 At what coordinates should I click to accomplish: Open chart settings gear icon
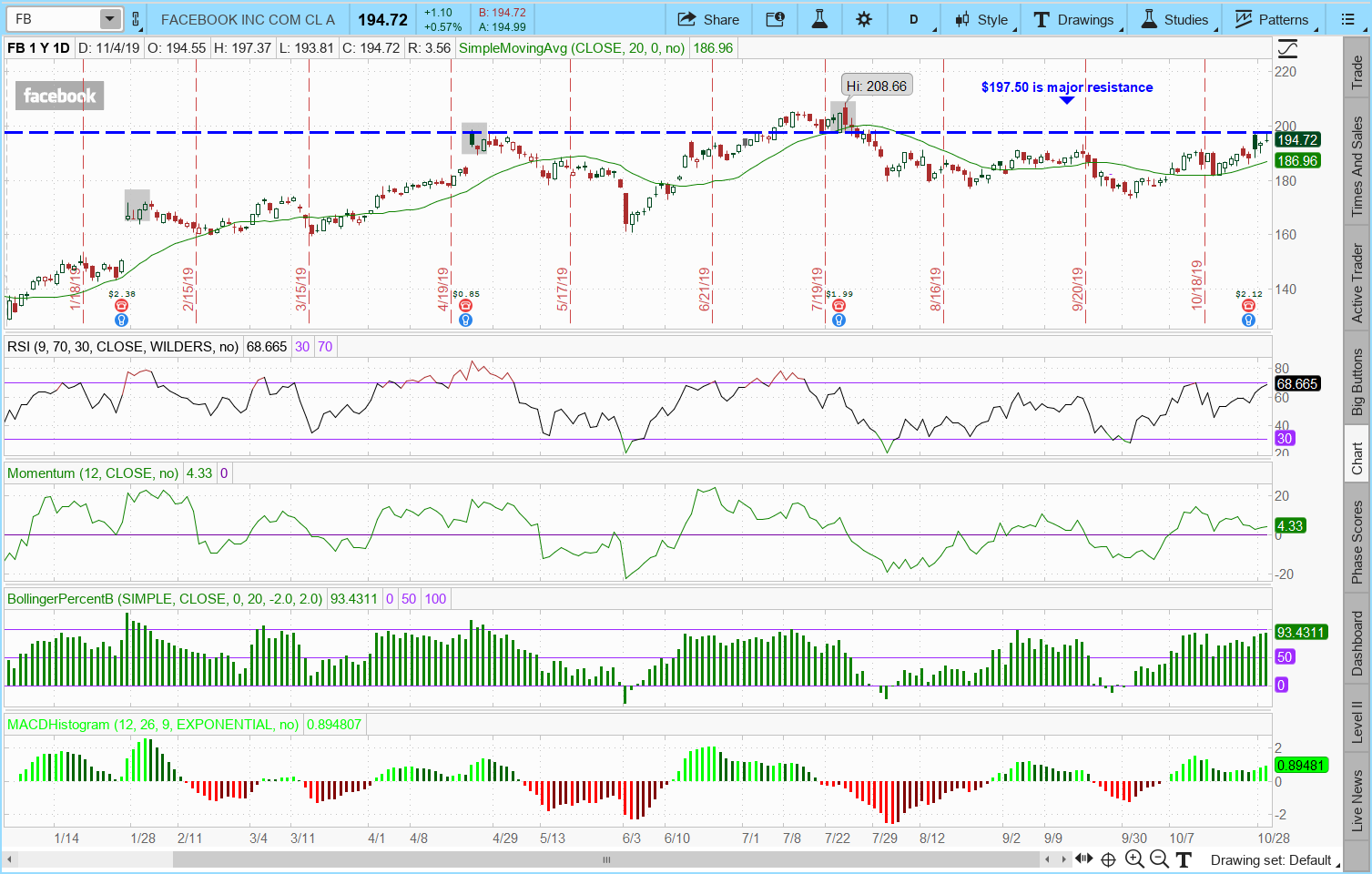pos(864,19)
